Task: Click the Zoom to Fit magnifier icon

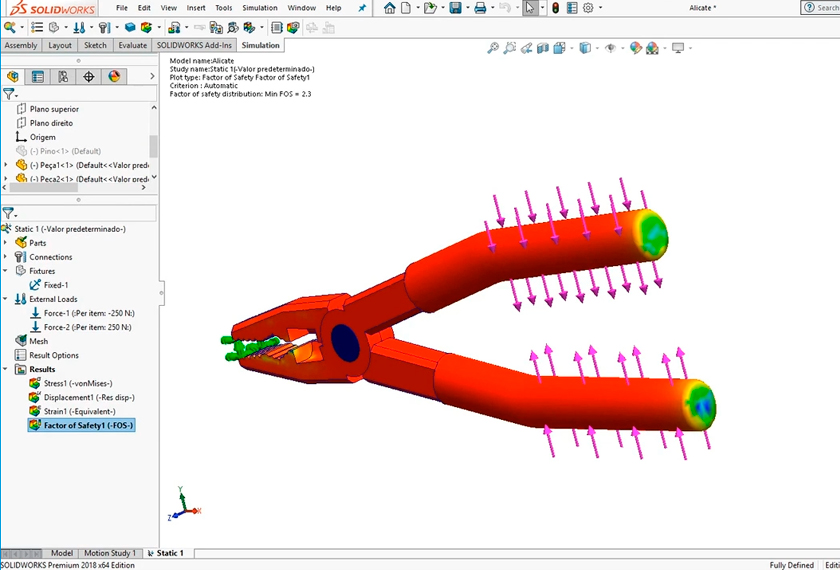Action: (x=493, y=48)
